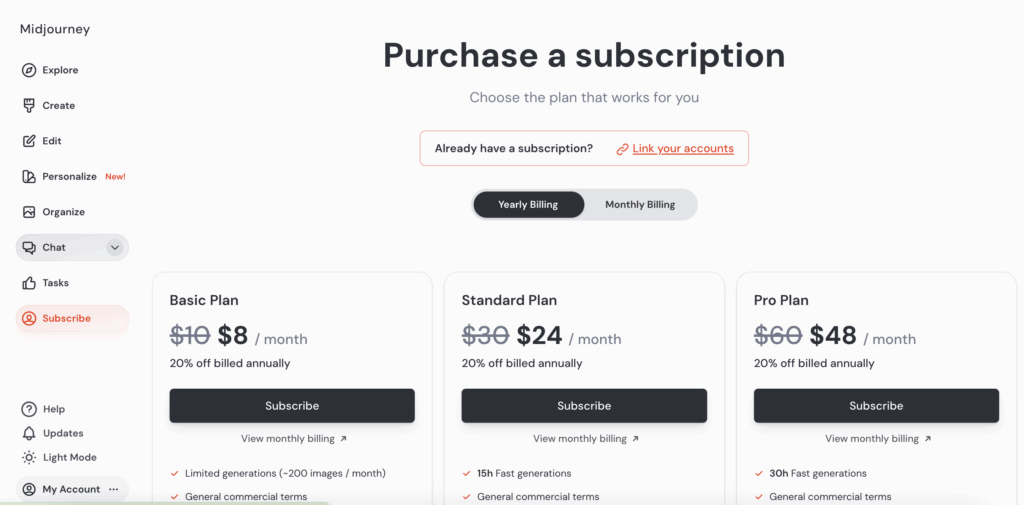Open My Account more options ellipsis
Image resolution: width=1024 pixels, height=505 pixels.
pyautogui.click(x=114, y=489)
